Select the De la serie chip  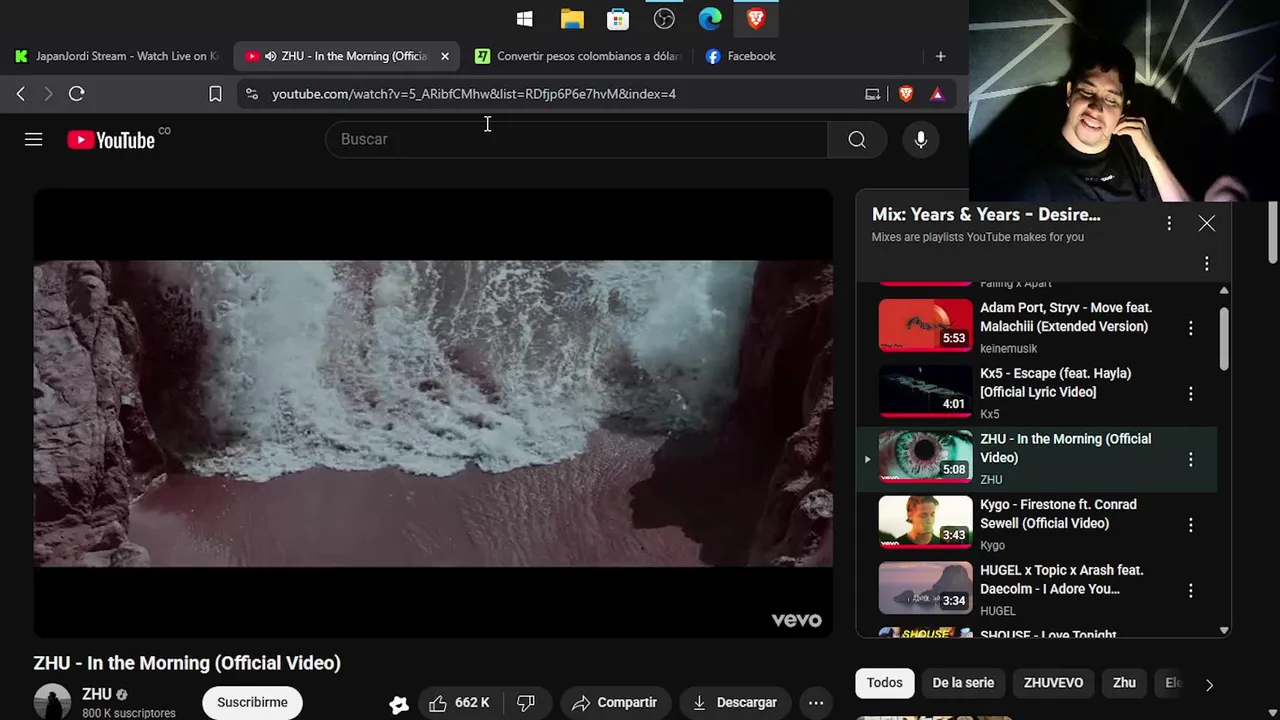963,683
